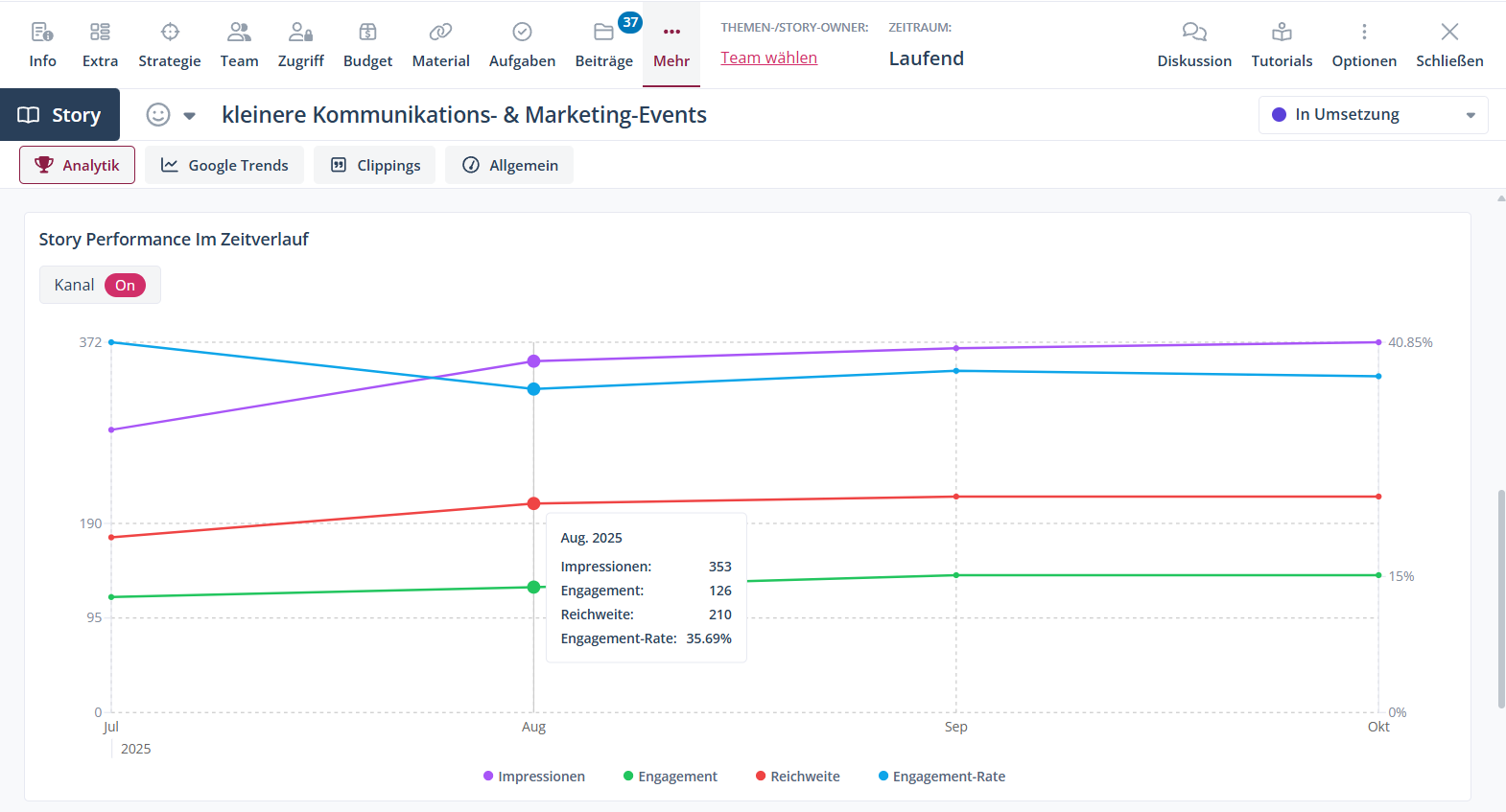Expand the In Umsetzung status dropdown
1506x812 pixels.
(x=1373, y=115)
